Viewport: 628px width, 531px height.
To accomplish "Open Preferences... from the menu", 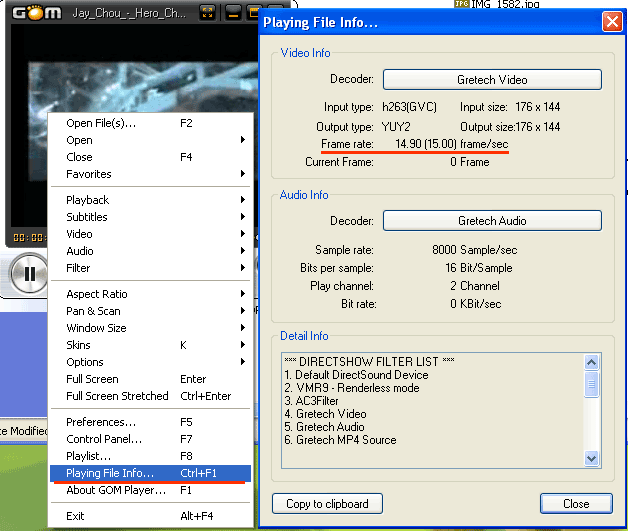I will click(150, 422).
